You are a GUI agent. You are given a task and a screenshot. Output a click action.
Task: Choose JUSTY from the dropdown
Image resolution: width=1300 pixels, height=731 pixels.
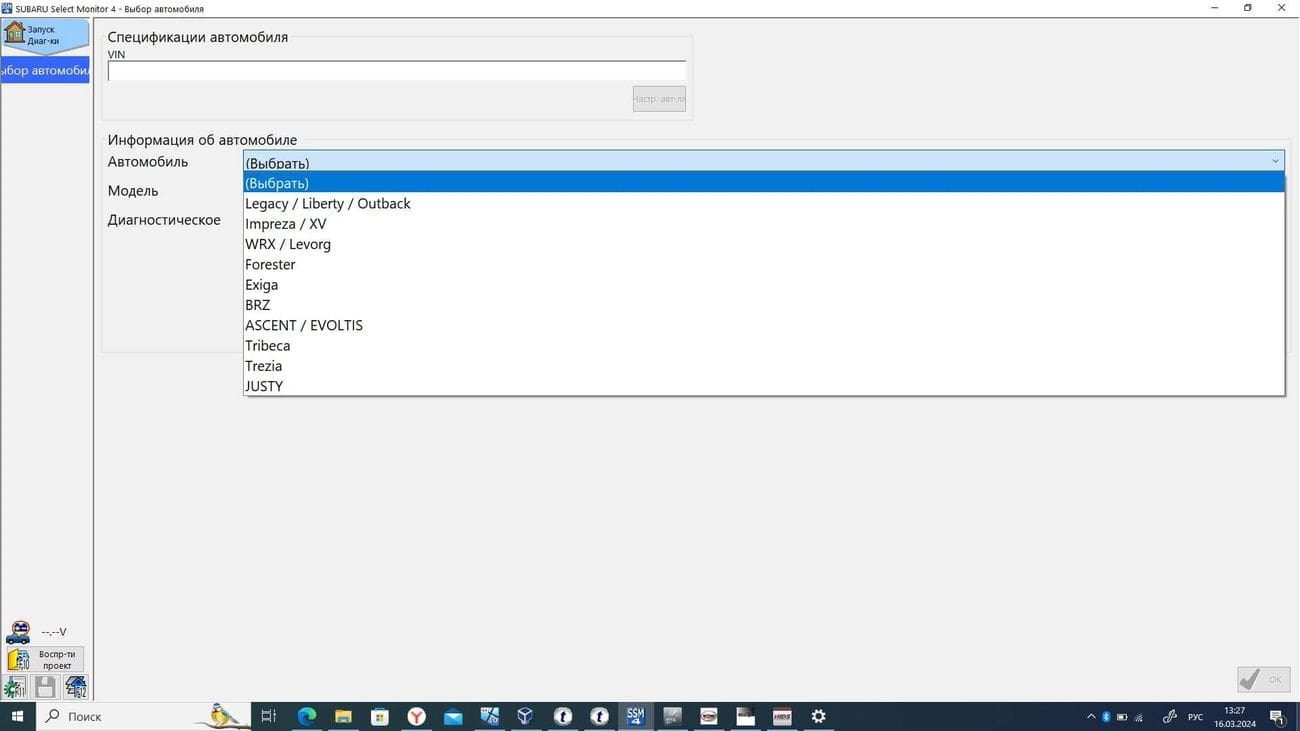764,386
